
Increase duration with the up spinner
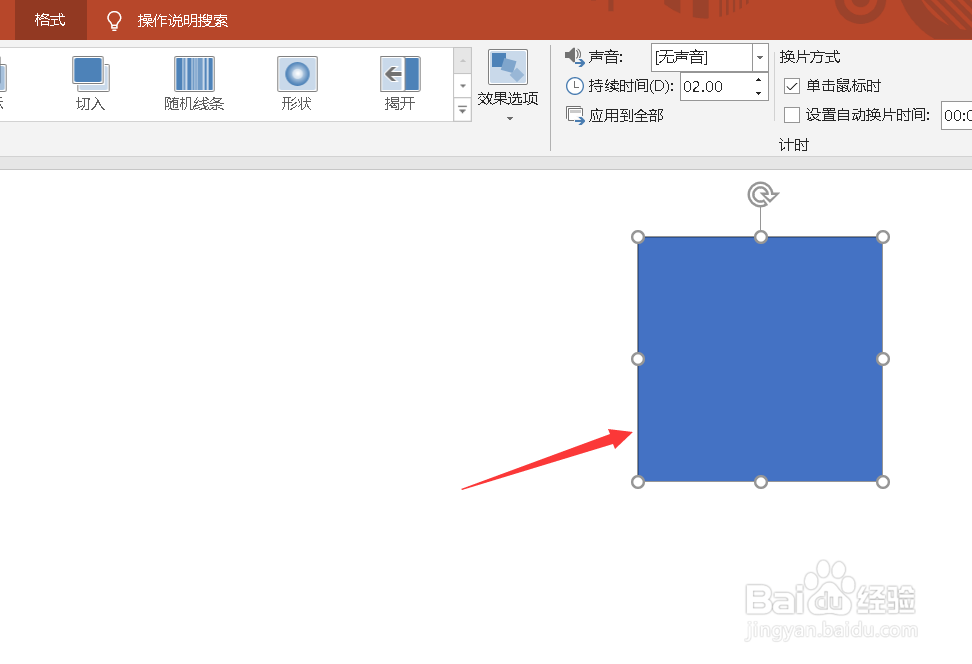tap(759, 81)
